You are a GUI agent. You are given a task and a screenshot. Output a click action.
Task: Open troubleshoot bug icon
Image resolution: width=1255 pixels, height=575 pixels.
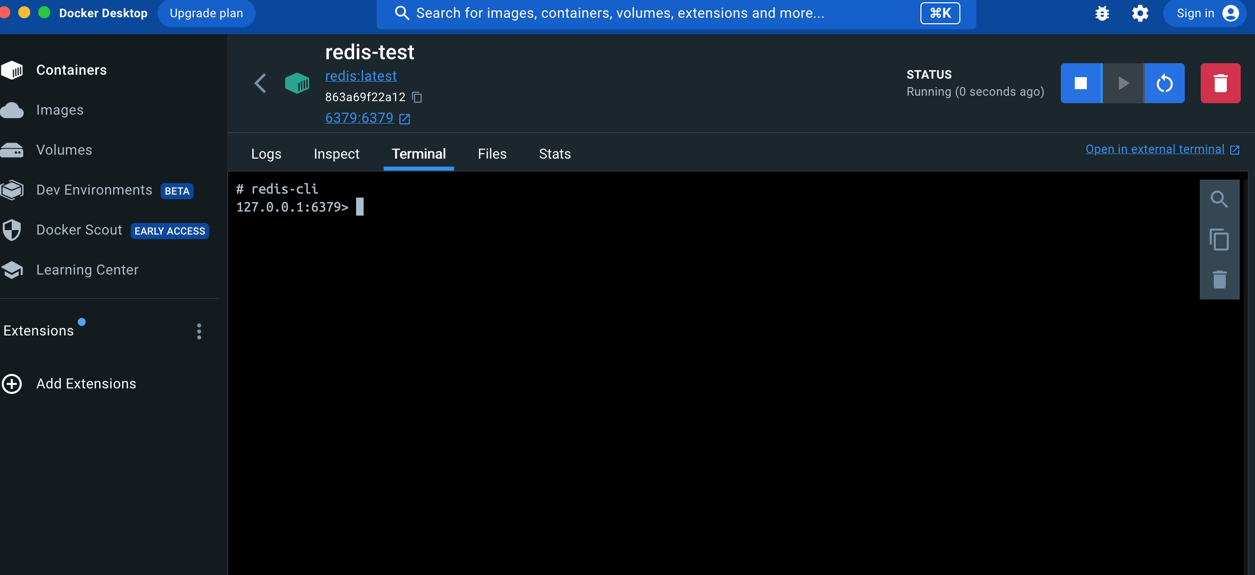[1102, 13]
